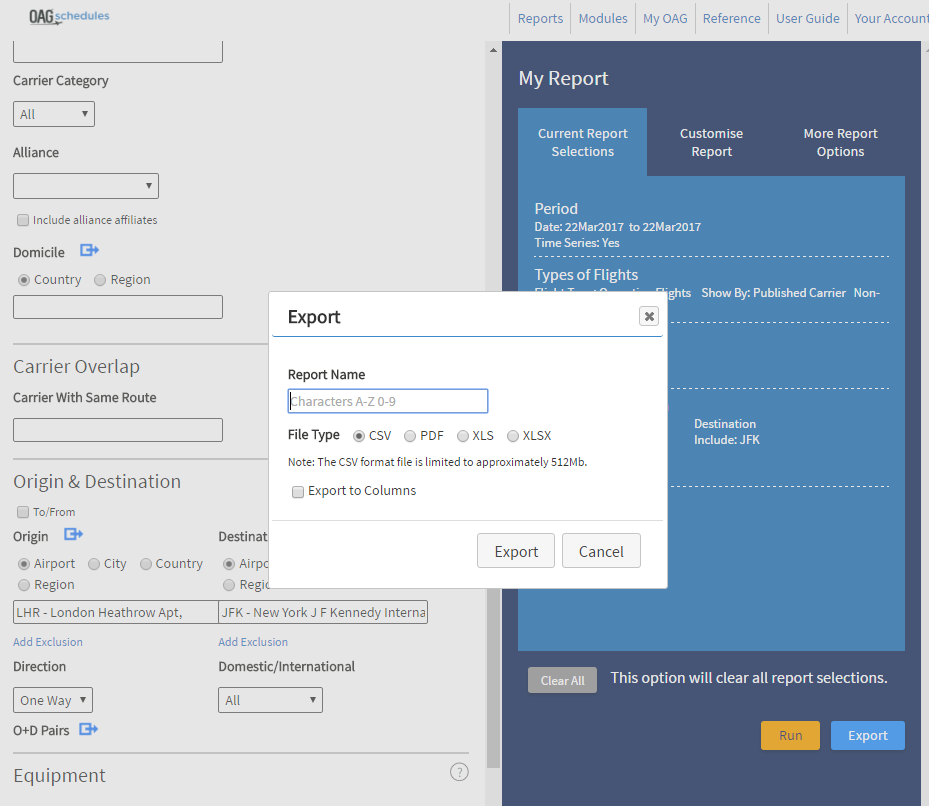This screenshot has height=806, width=929.
Task: Focus the Report Name input field
Action: tap(388, 401)
